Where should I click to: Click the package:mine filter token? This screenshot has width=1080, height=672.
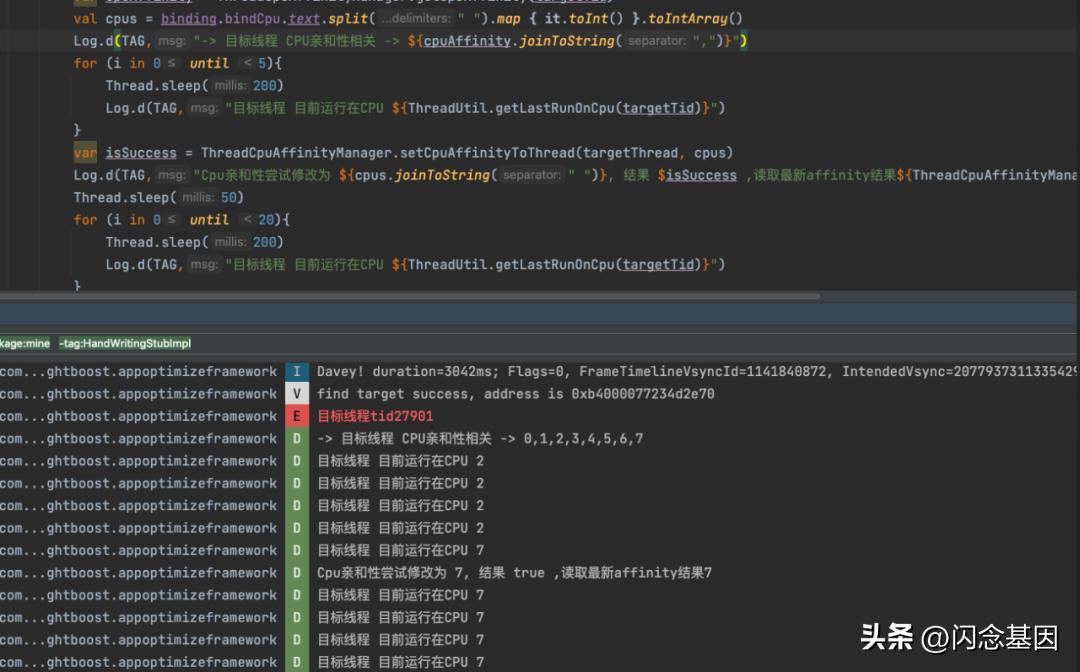pyautogui.click(x=24, y=343)
